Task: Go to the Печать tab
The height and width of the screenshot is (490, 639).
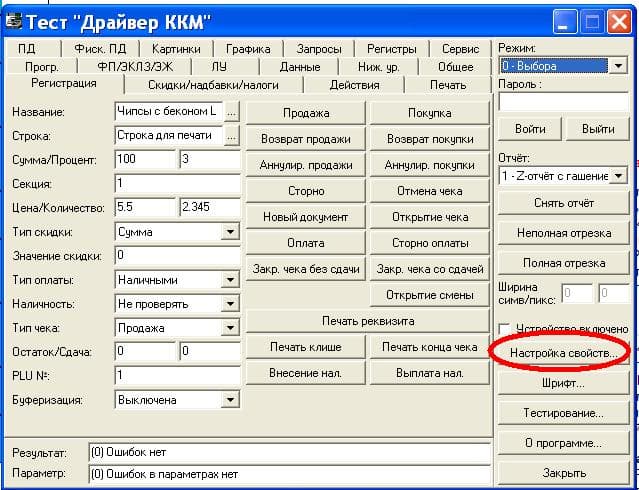Action: (x=448, y=85)
